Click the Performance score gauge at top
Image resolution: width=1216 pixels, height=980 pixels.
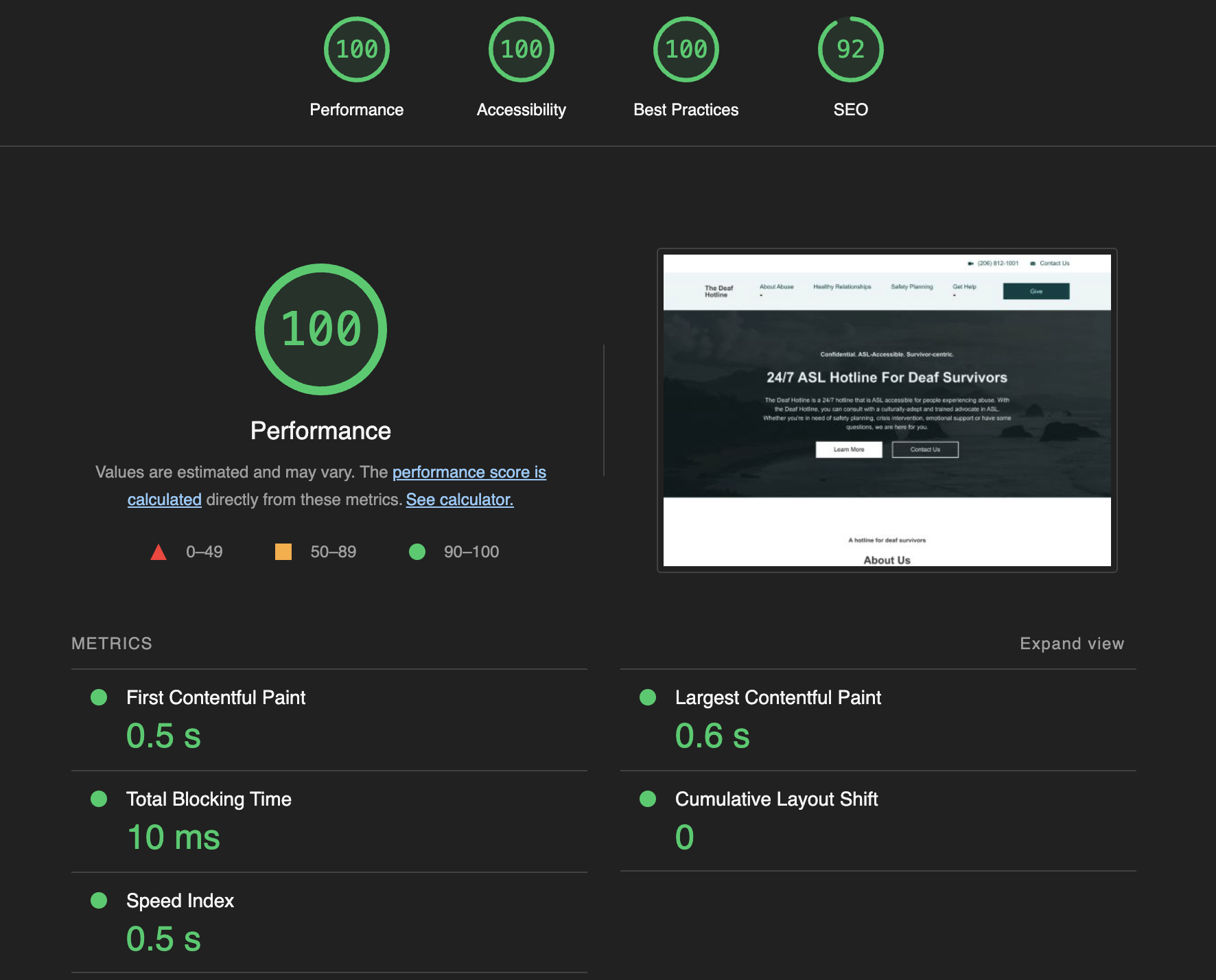[x=357, y=49]
